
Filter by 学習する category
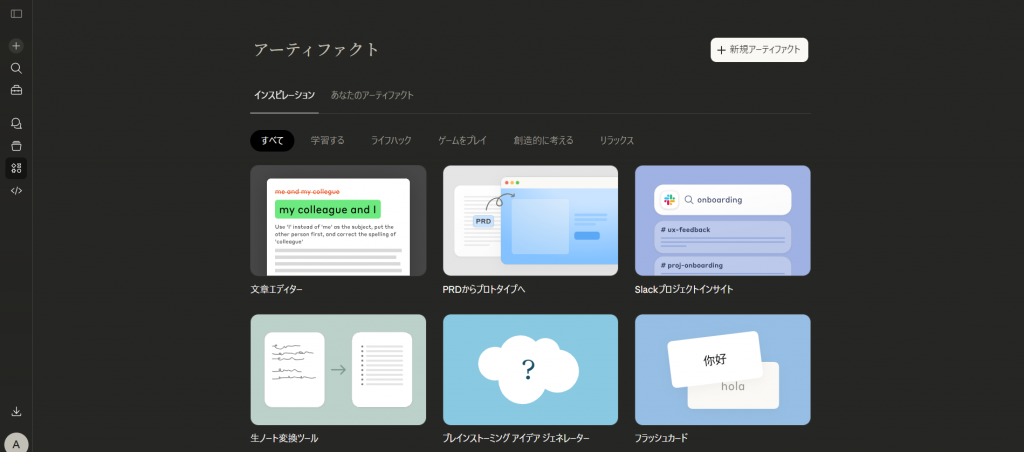[x=327, y=141]
